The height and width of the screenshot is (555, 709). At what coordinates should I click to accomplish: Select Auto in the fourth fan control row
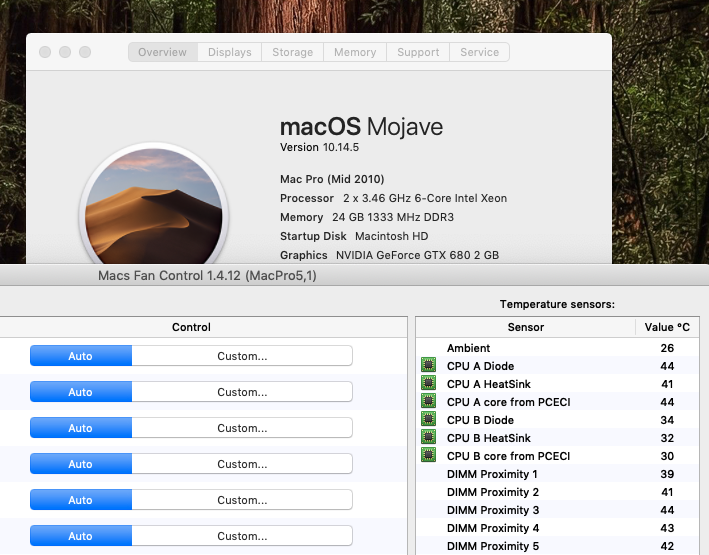[81, 464]
